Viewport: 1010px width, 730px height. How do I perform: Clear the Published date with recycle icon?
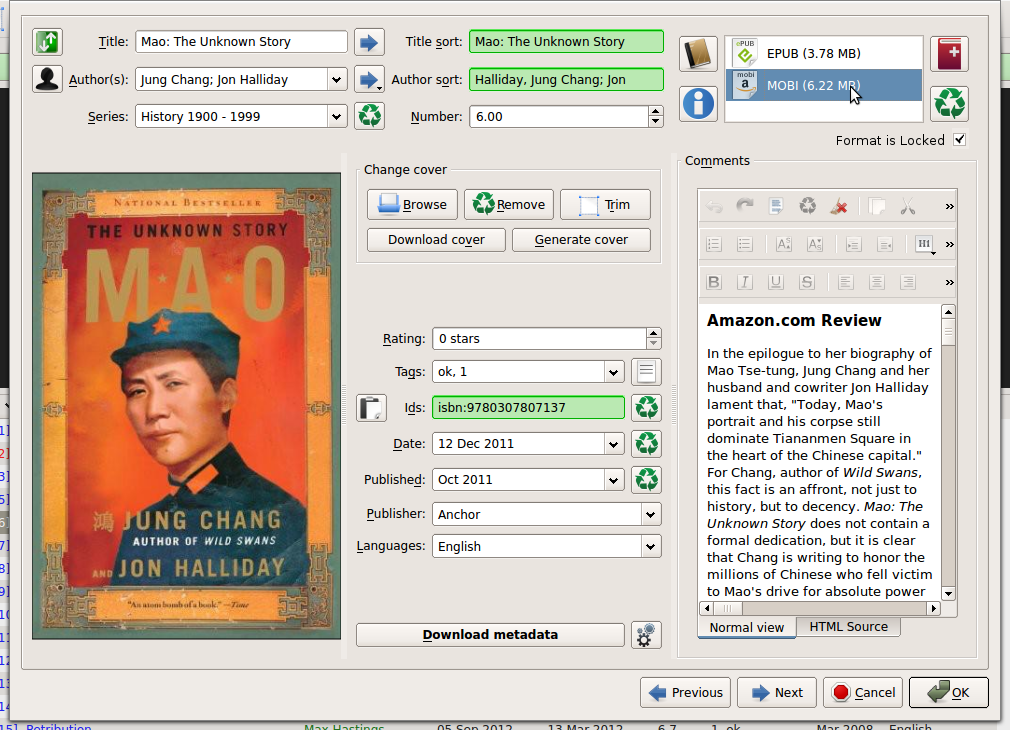[646, 480]
